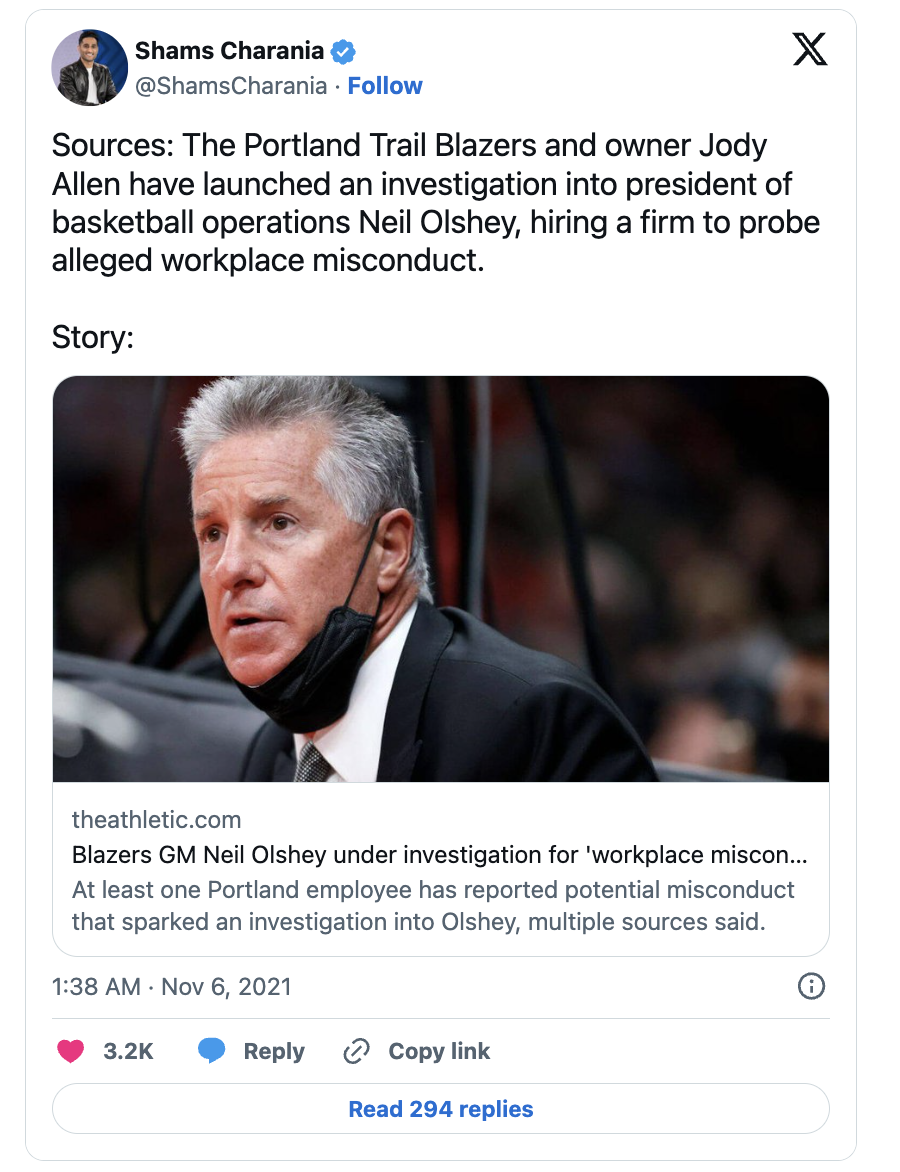Open the Blazers GM Neil Olshey headline
The height and width of the screenshot is (1172, 900).
(x=440, y=854)
